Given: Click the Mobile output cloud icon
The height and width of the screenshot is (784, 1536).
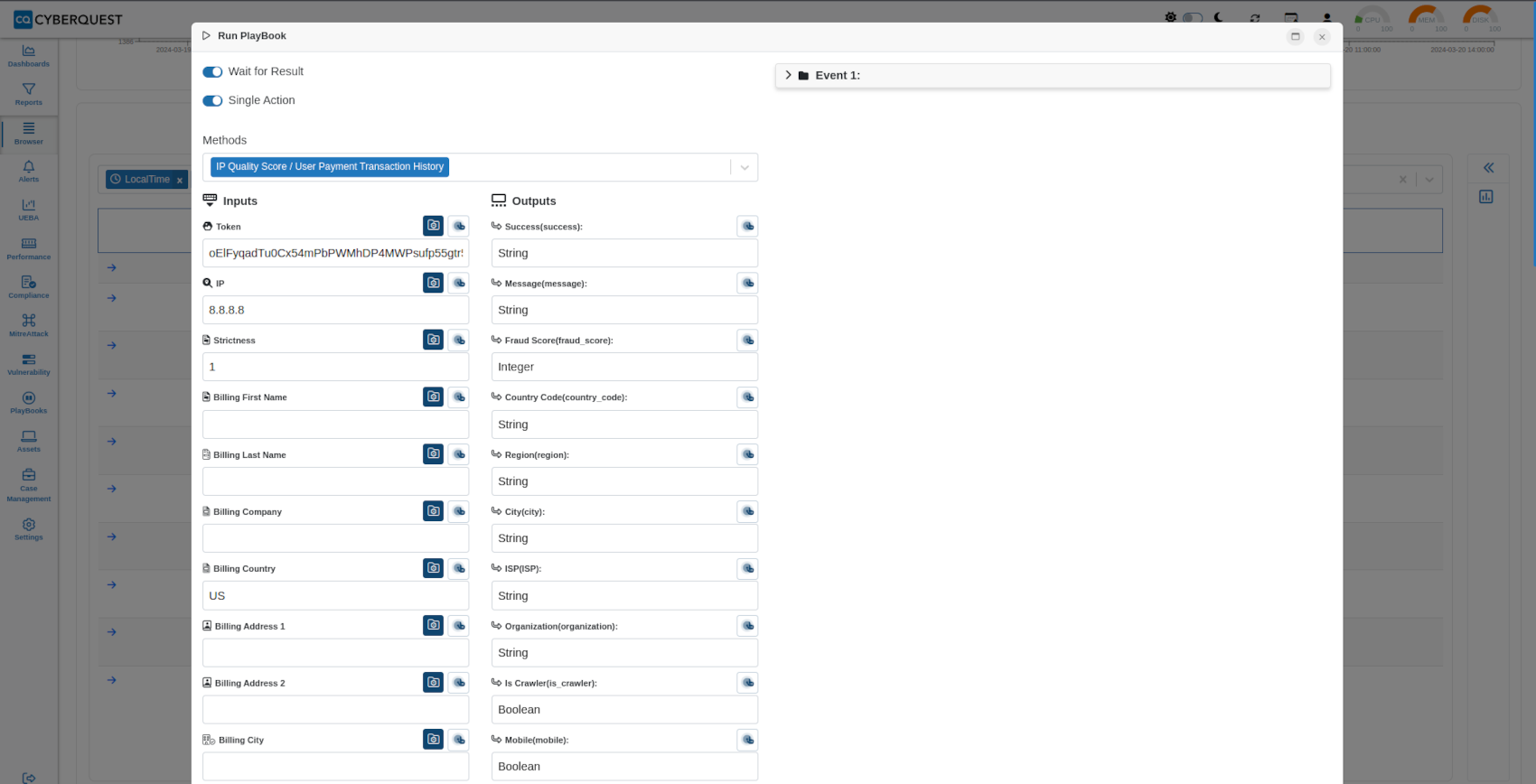Looking at the screenshot, I should pyautogui.click(x=747, y=739).
